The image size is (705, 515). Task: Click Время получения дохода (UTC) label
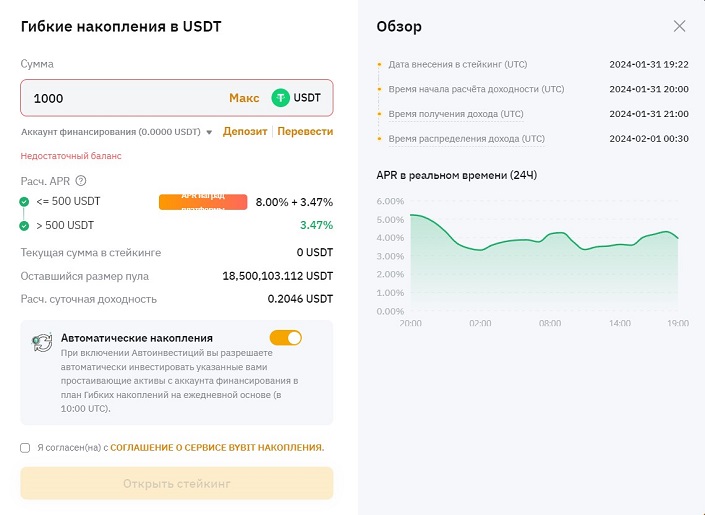(456, 114)
